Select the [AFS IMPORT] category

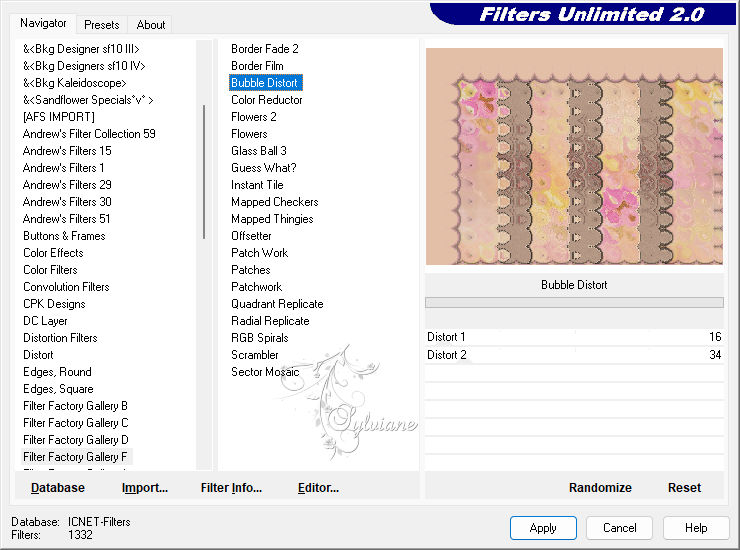pyautogui.click(x=59, y=117)
